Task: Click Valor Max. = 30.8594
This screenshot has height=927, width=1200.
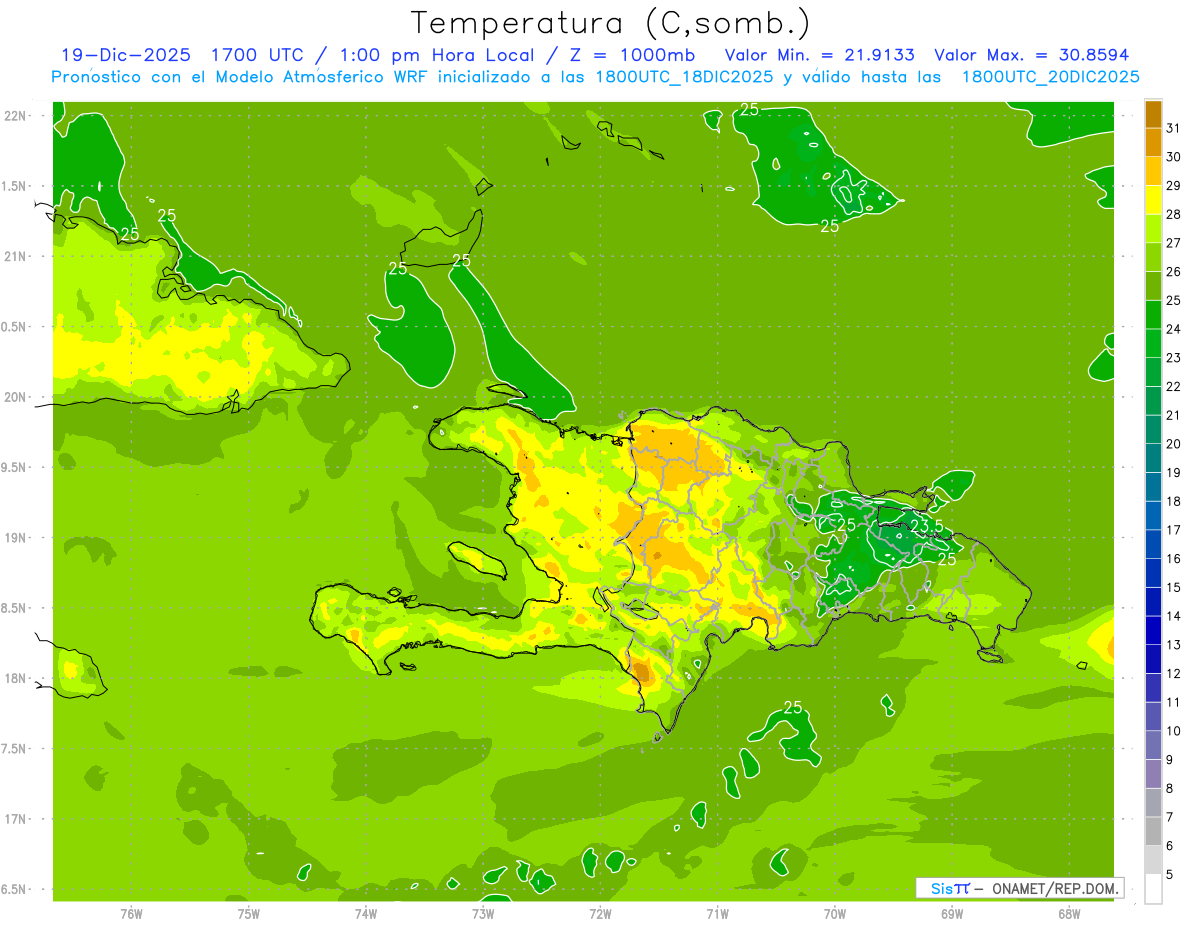Action: pos(1030,55)
